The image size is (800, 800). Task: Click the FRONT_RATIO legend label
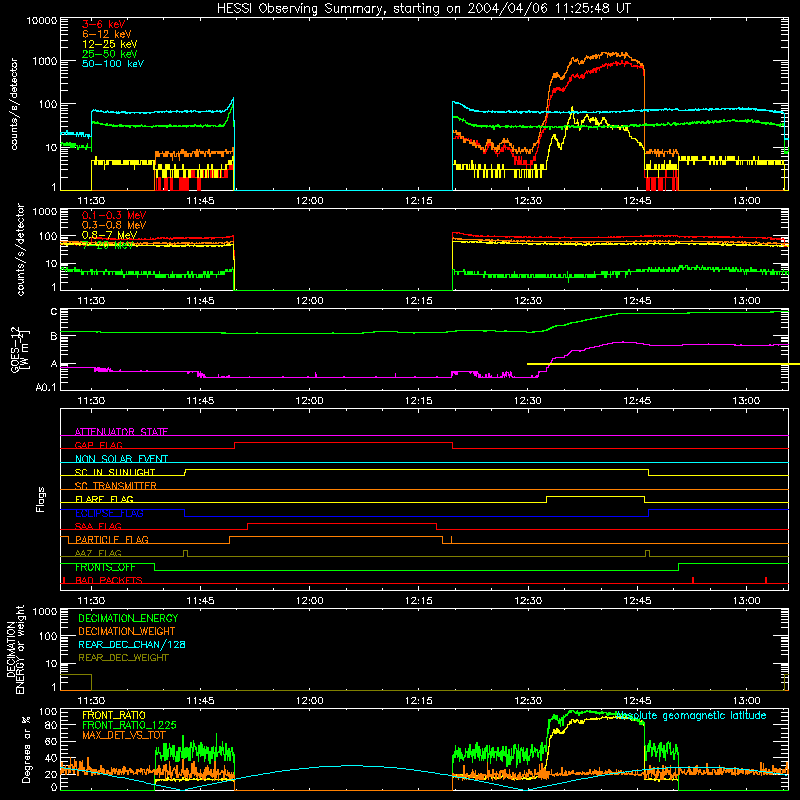click(114, 715)
